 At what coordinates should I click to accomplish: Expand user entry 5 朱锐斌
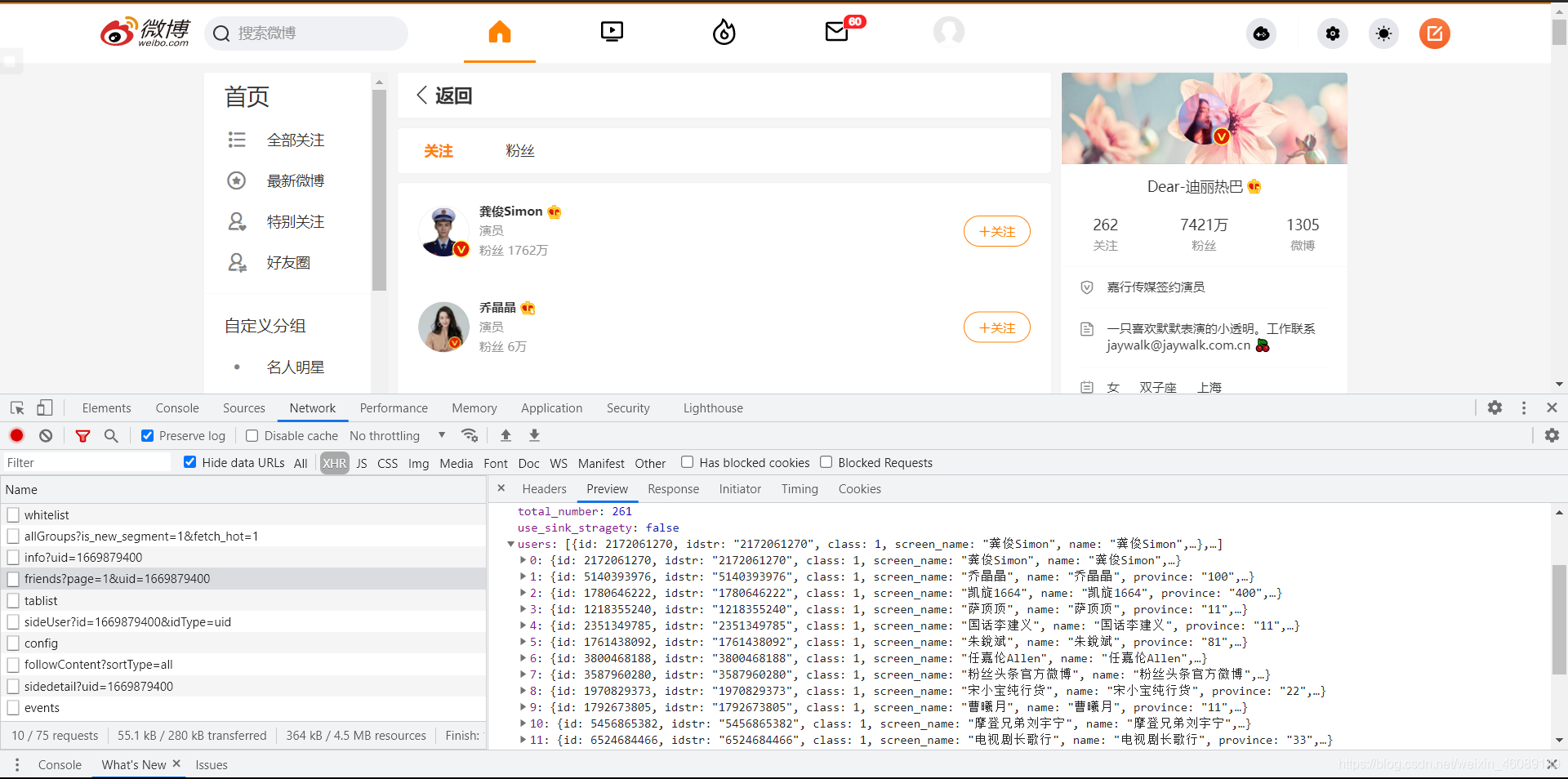[x=523, y=642]
